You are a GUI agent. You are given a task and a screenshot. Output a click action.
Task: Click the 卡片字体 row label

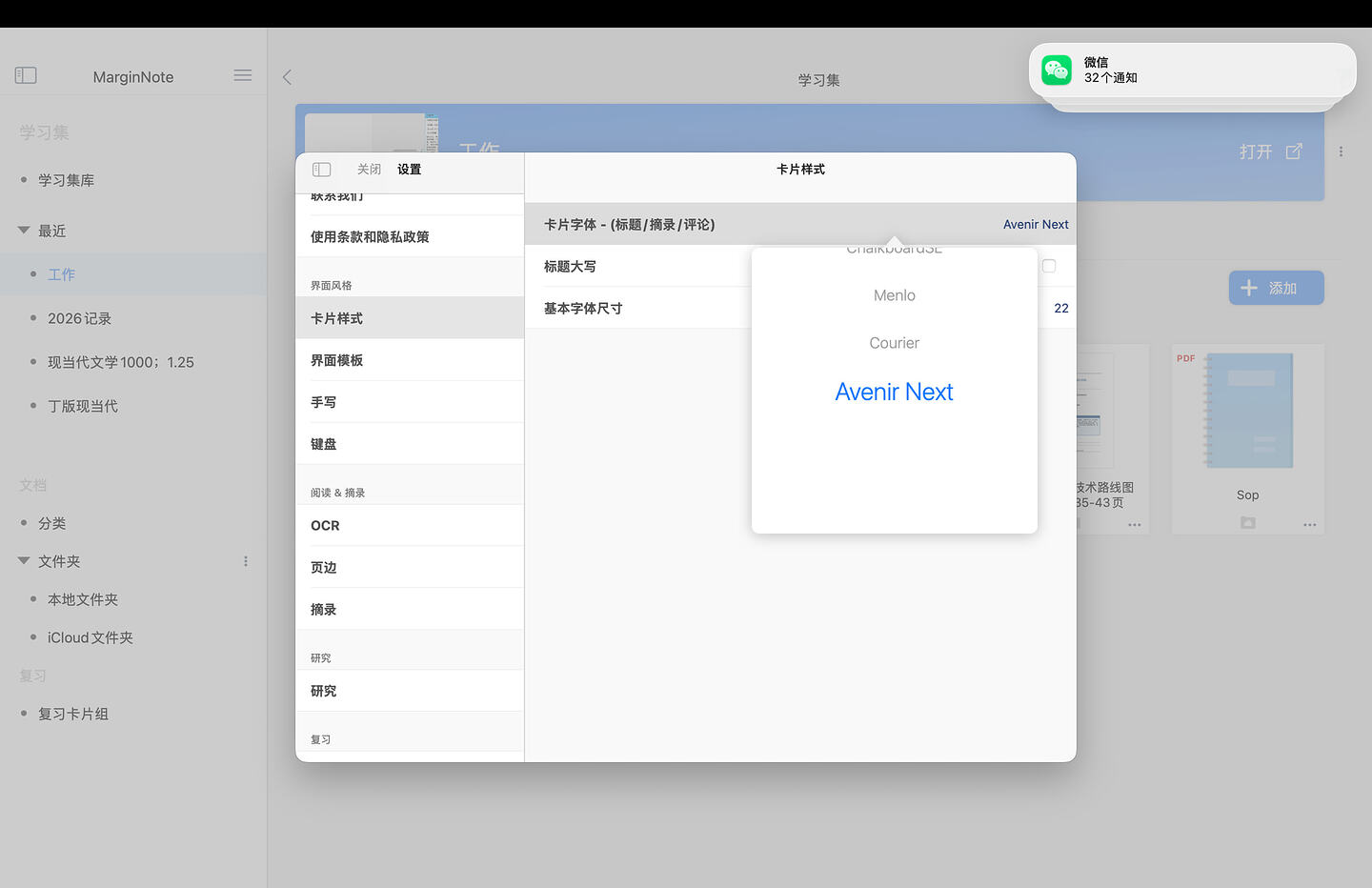pos(630,225)
